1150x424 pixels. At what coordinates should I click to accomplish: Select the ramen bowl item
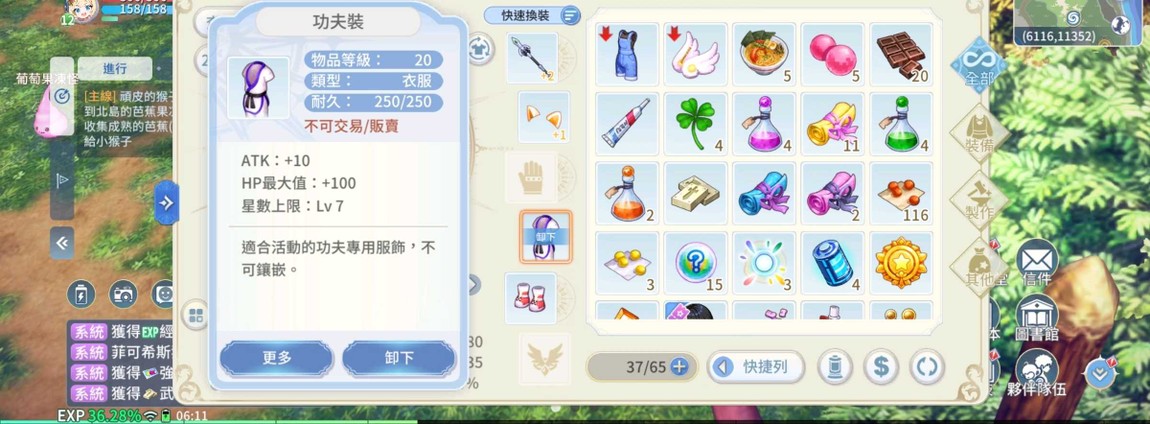[x=763, y=54]
